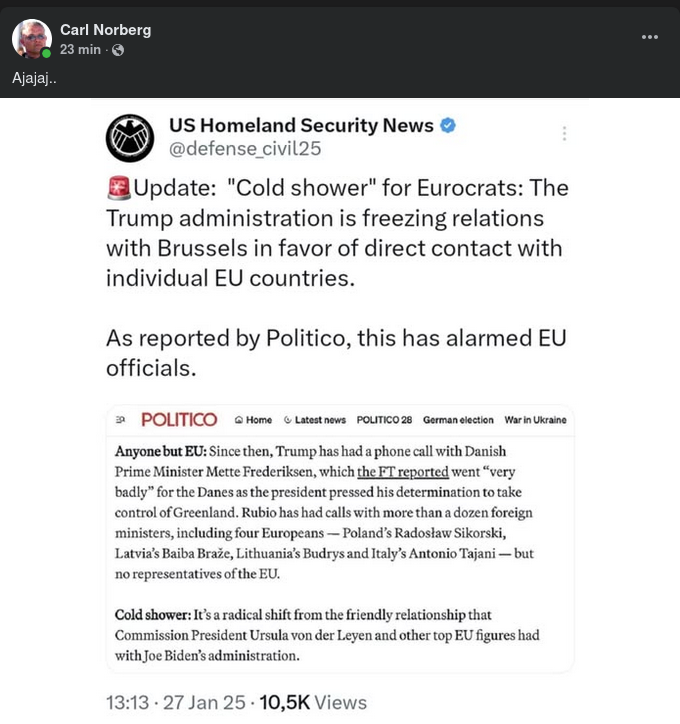Click the US Homeland Security News avatar
Viewport: 680px width, 724px height.
pos(130,138)
